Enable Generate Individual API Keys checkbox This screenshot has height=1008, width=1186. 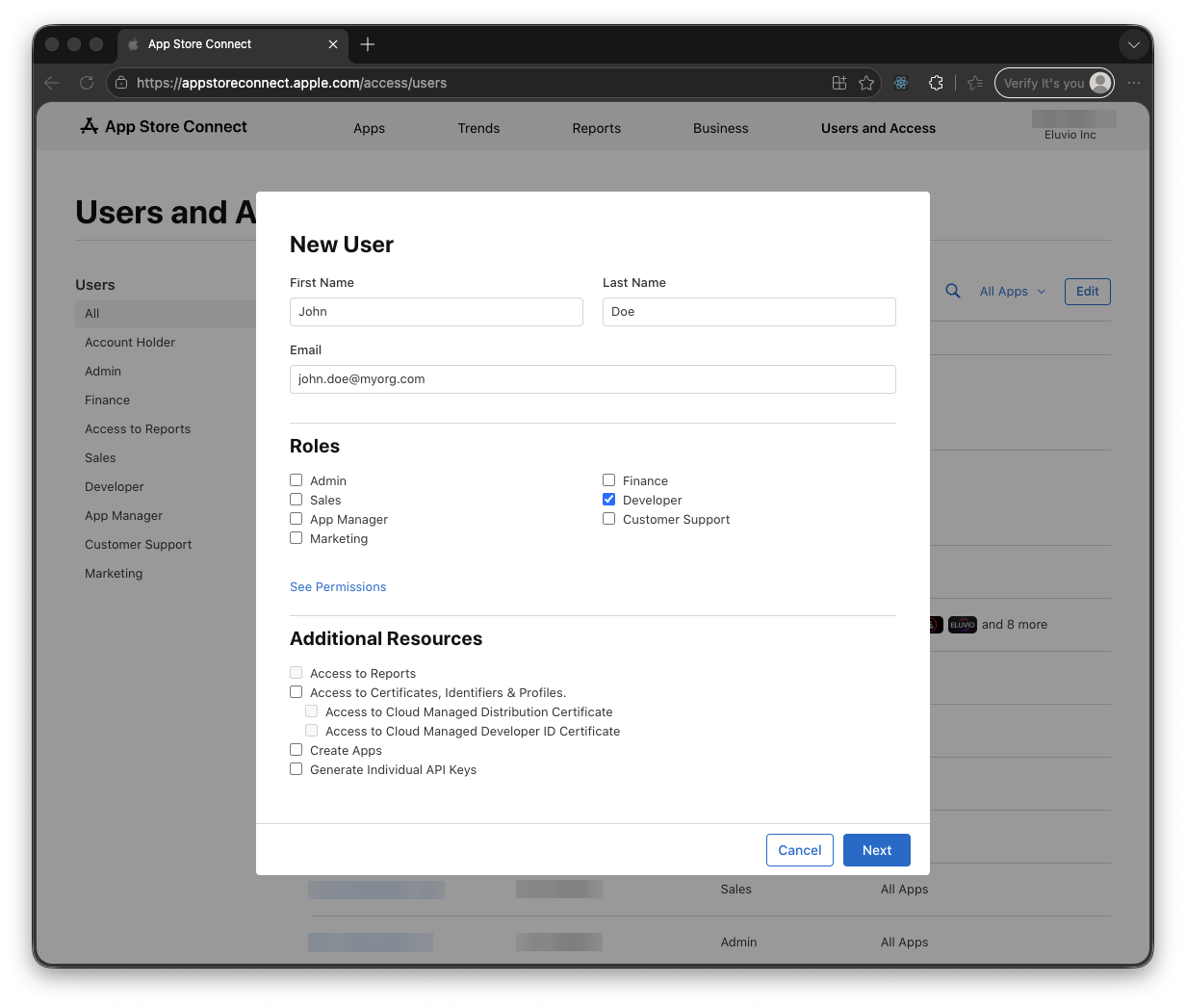pos(296,769)
